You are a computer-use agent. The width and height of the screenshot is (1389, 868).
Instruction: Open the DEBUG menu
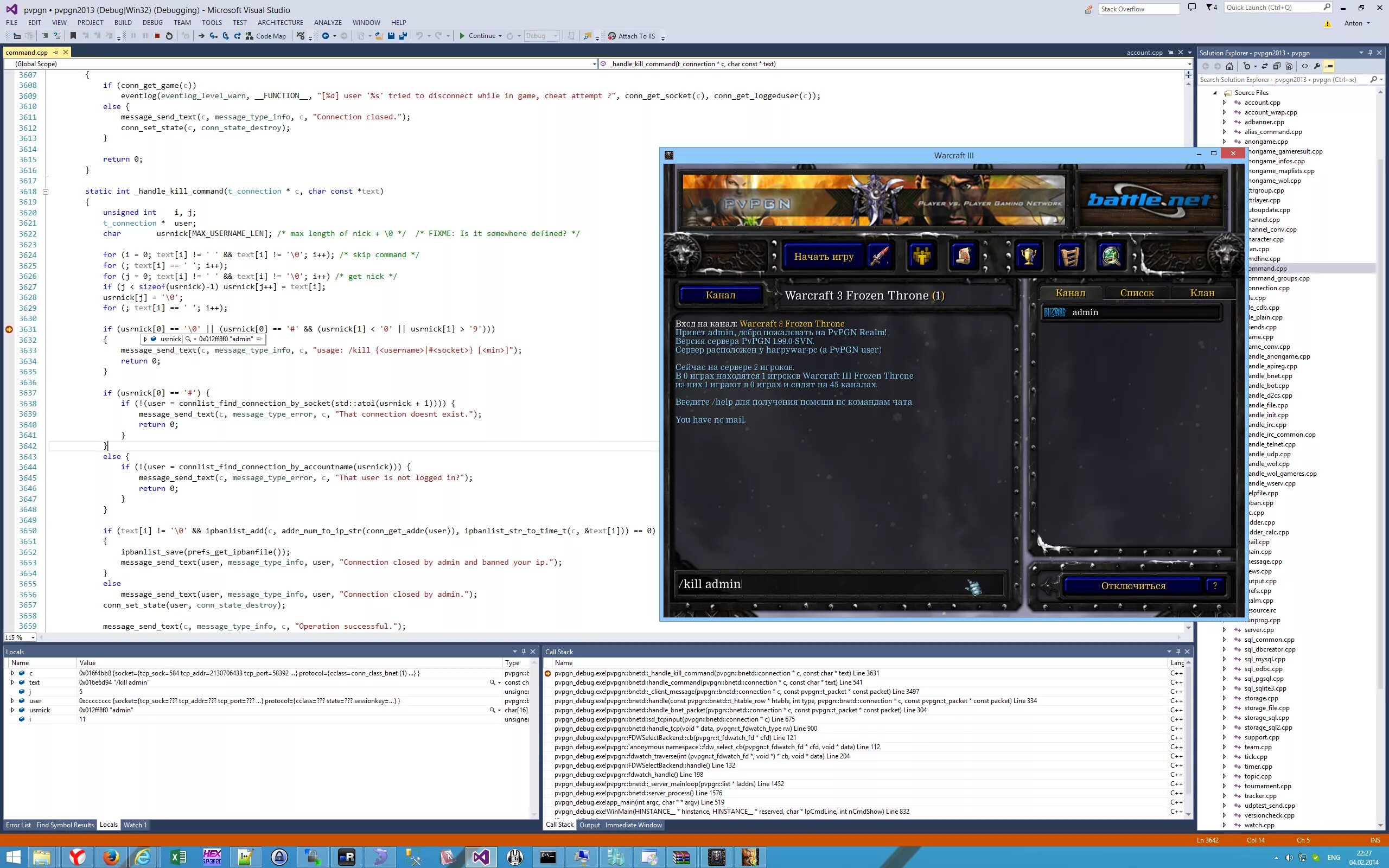152,22
